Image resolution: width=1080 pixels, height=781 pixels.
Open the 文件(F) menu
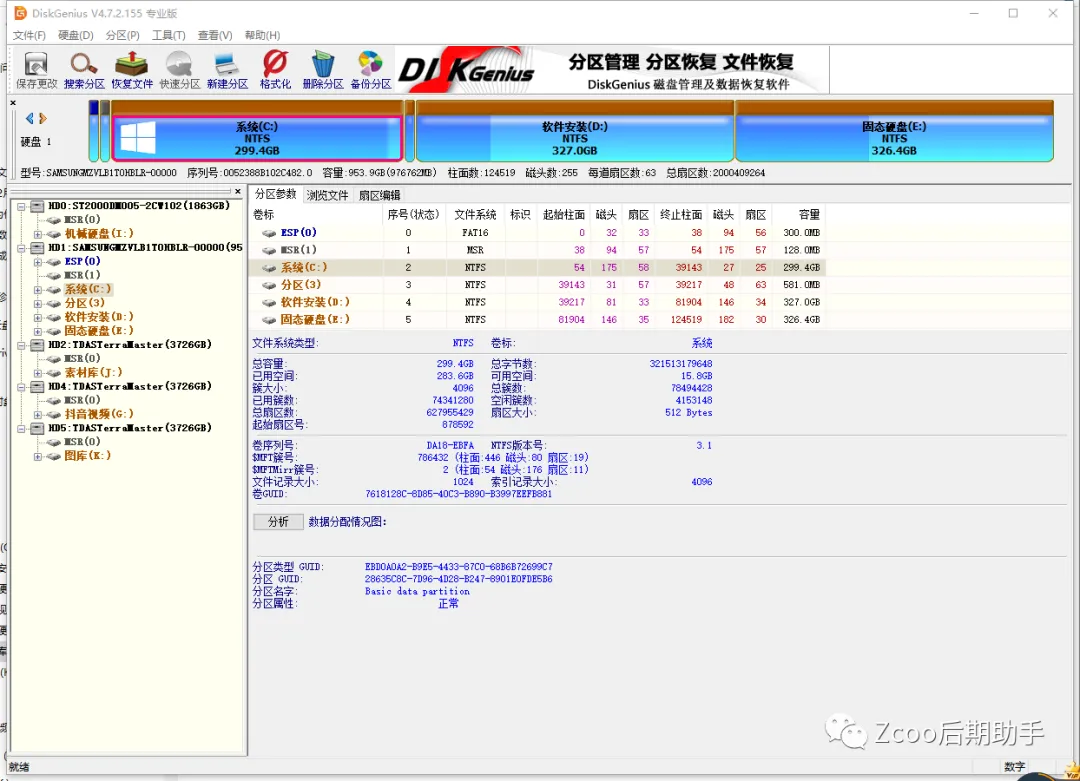[29, 35]
